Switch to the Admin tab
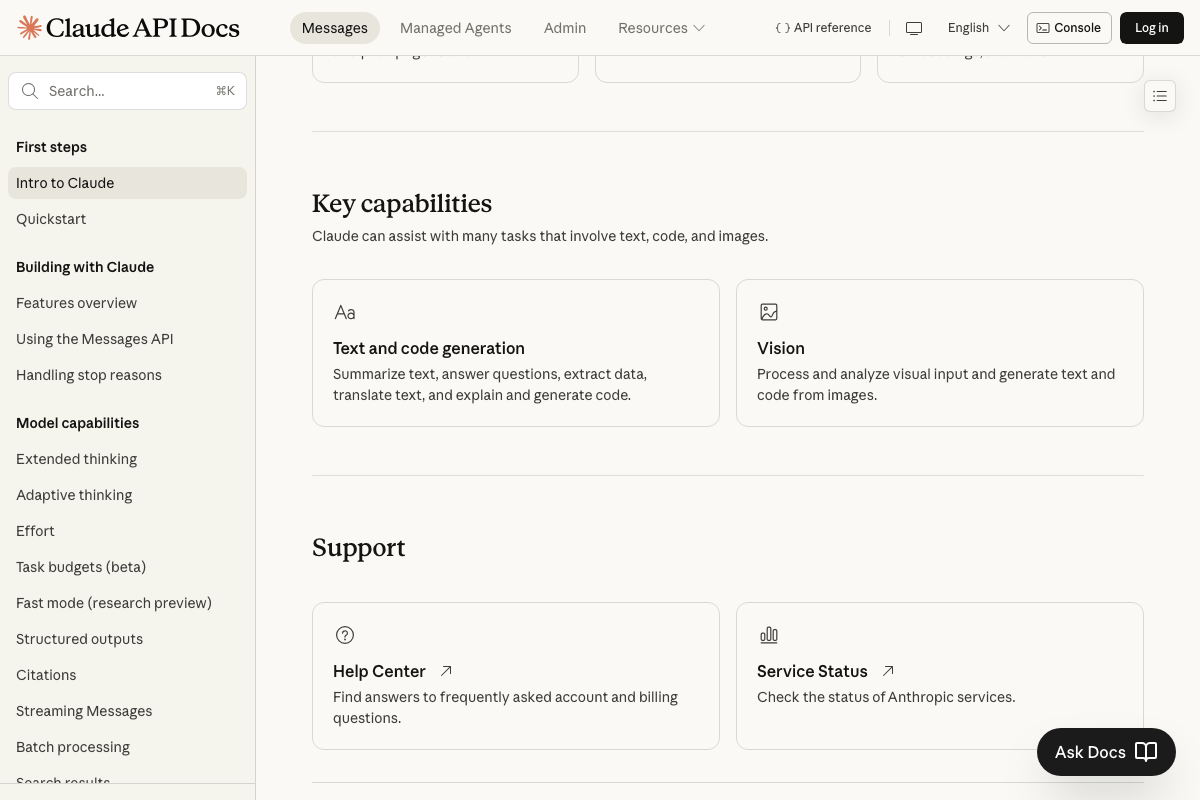This screenshot has width=1200, height=800. (565, 28)
